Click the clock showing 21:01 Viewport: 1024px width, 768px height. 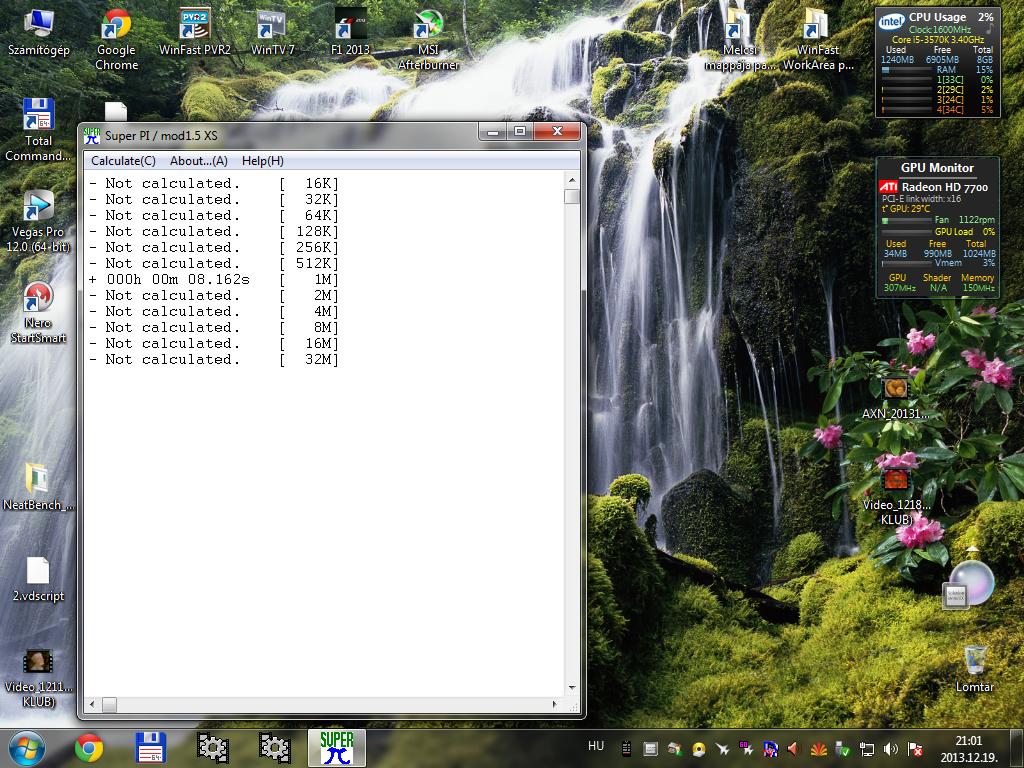[968, 741]
